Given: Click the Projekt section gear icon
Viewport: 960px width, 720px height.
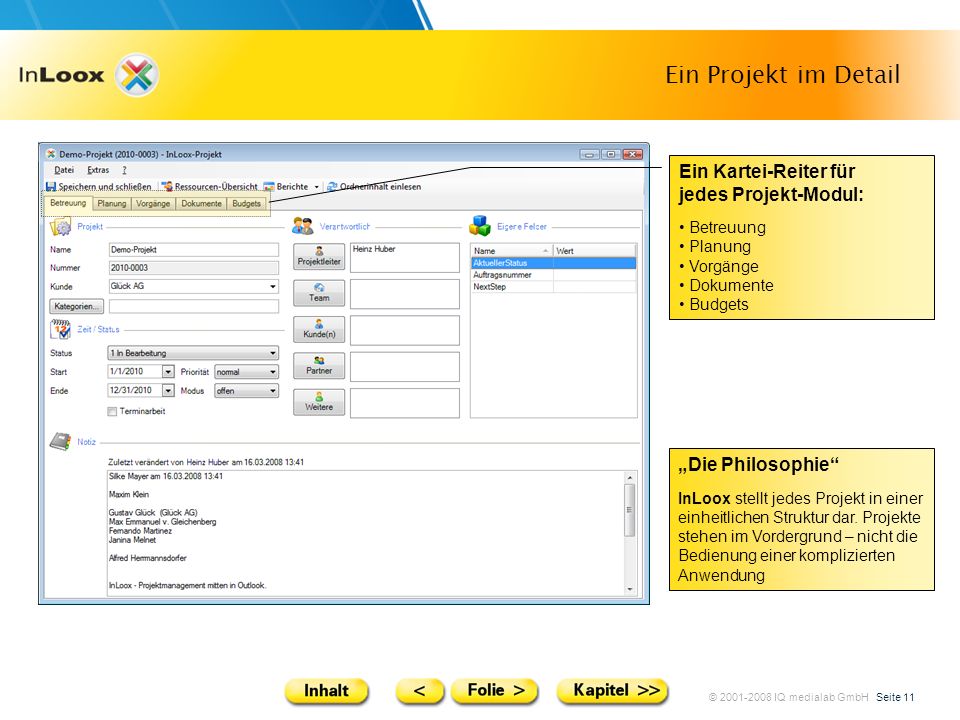Looking at the screenshot, I should [60, 227].
